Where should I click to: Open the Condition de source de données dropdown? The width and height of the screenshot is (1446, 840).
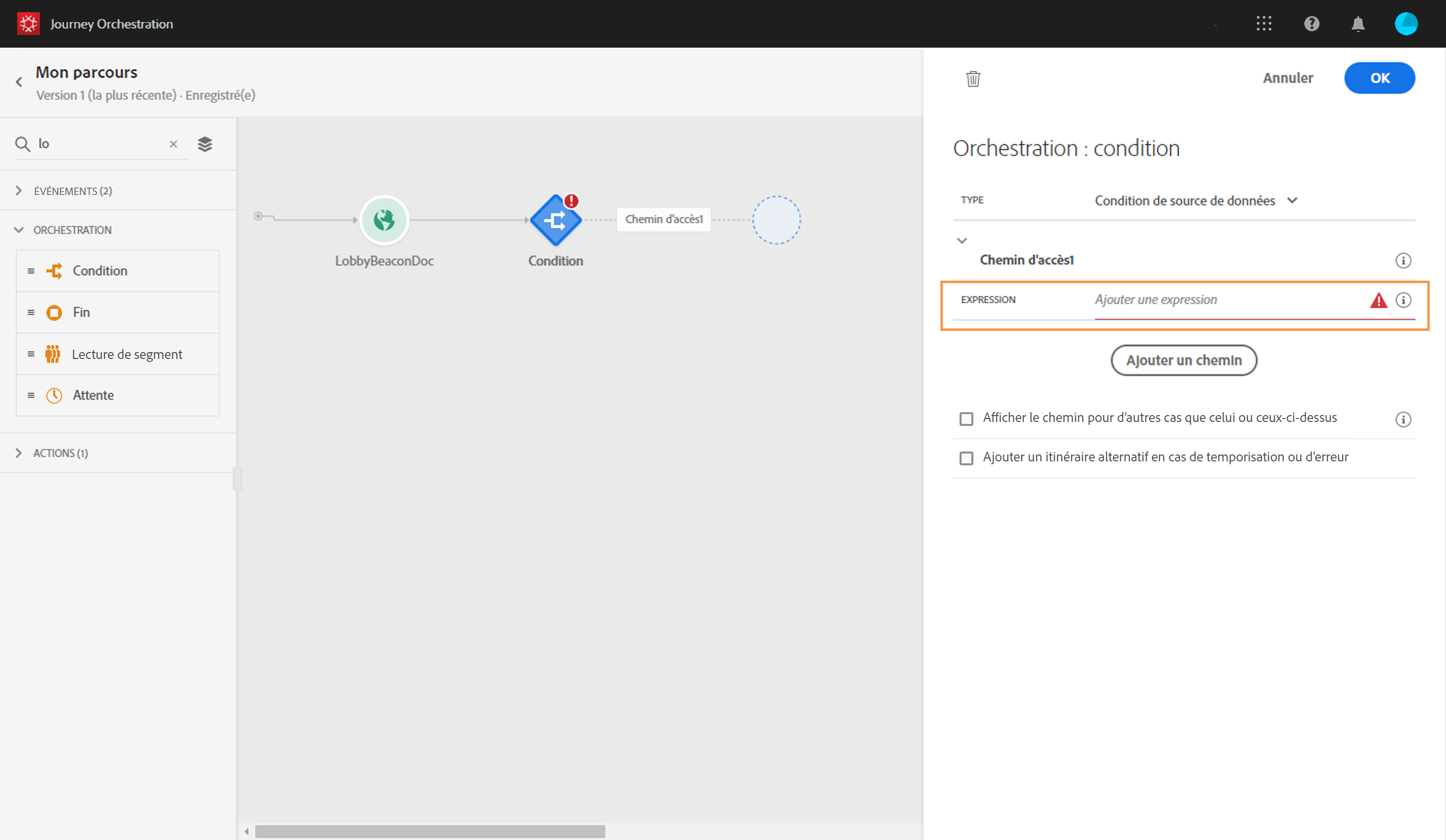point(1195,201)
